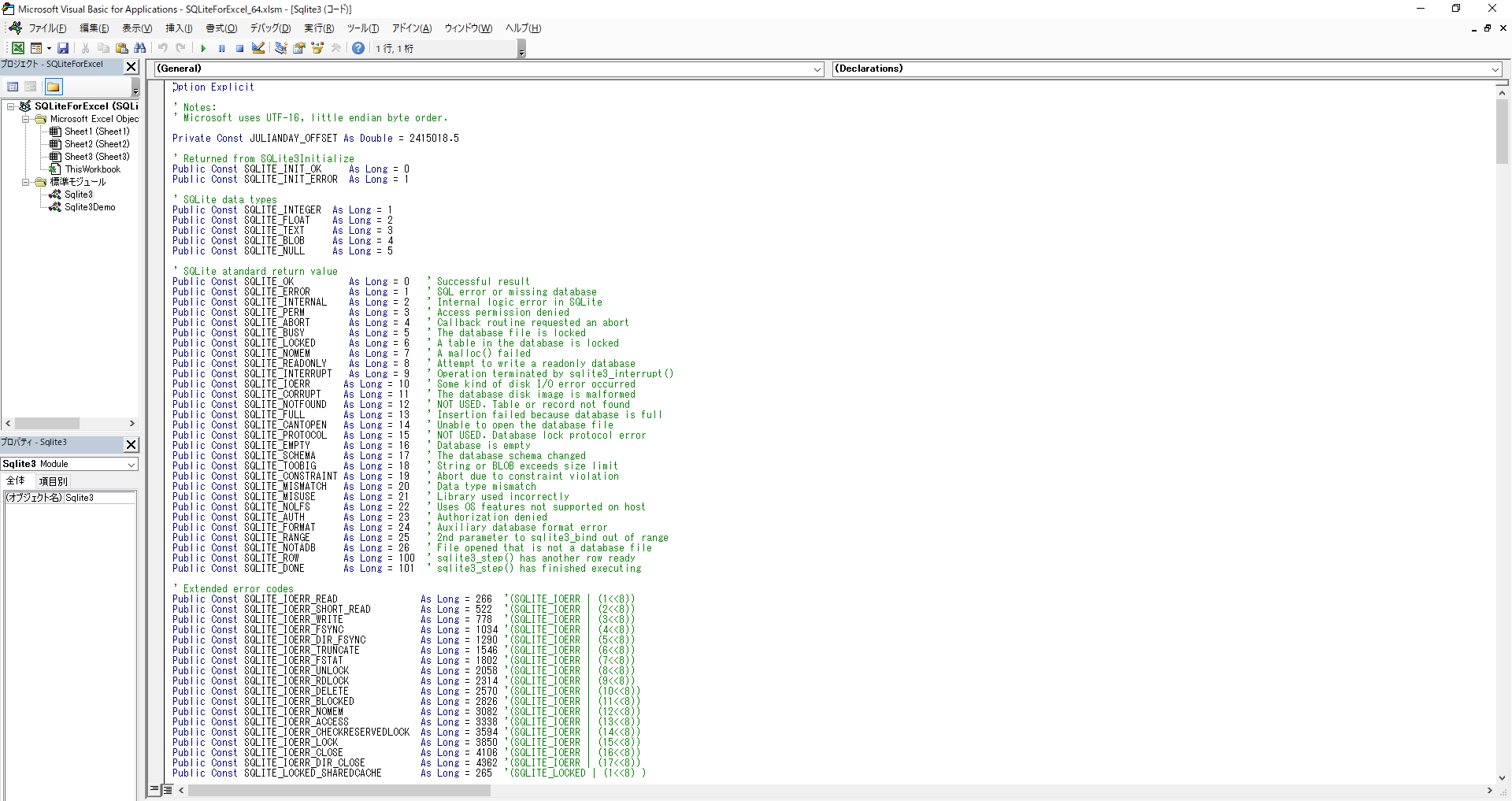1512x801 pixels.
Task: Click the Copy toolbar icon
Action: [x=103, y=48]
